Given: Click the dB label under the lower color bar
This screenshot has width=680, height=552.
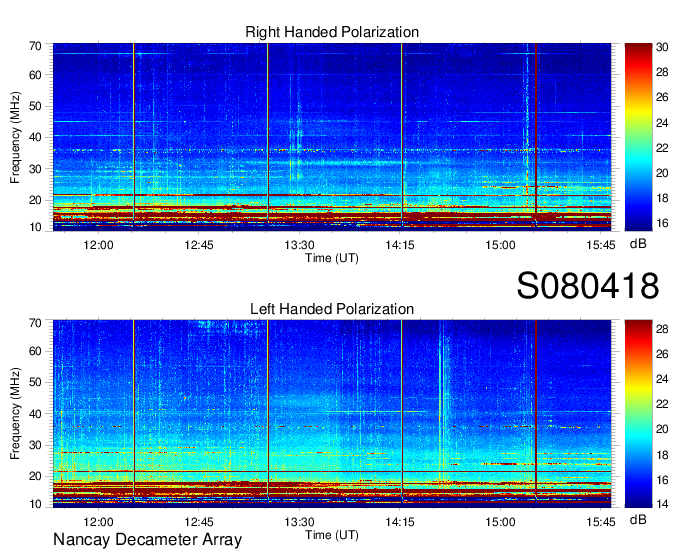Looking at the screenshot, I should [638, 520].
